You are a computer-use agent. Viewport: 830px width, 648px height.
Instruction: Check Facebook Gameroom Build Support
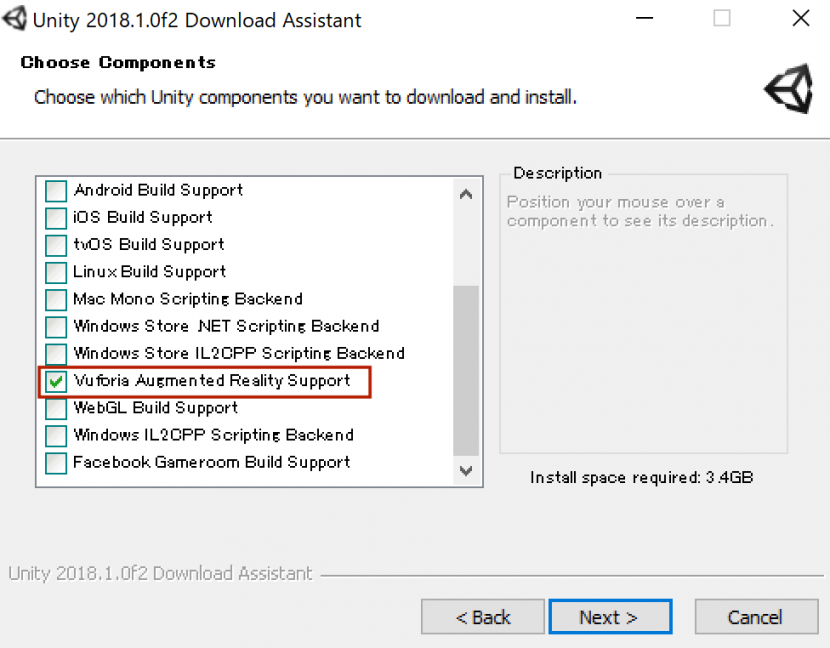(57, 463)
